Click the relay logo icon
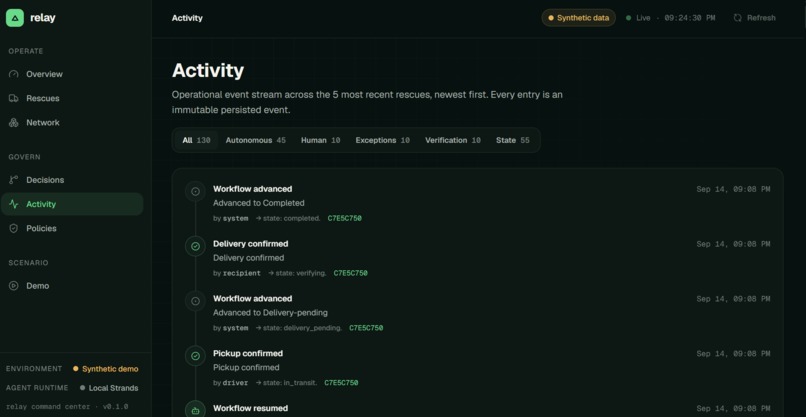The image size is (806, 417). [x=15, y=18]
